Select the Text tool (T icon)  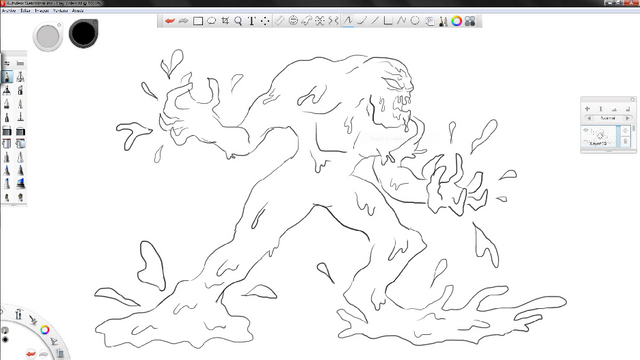251,21
